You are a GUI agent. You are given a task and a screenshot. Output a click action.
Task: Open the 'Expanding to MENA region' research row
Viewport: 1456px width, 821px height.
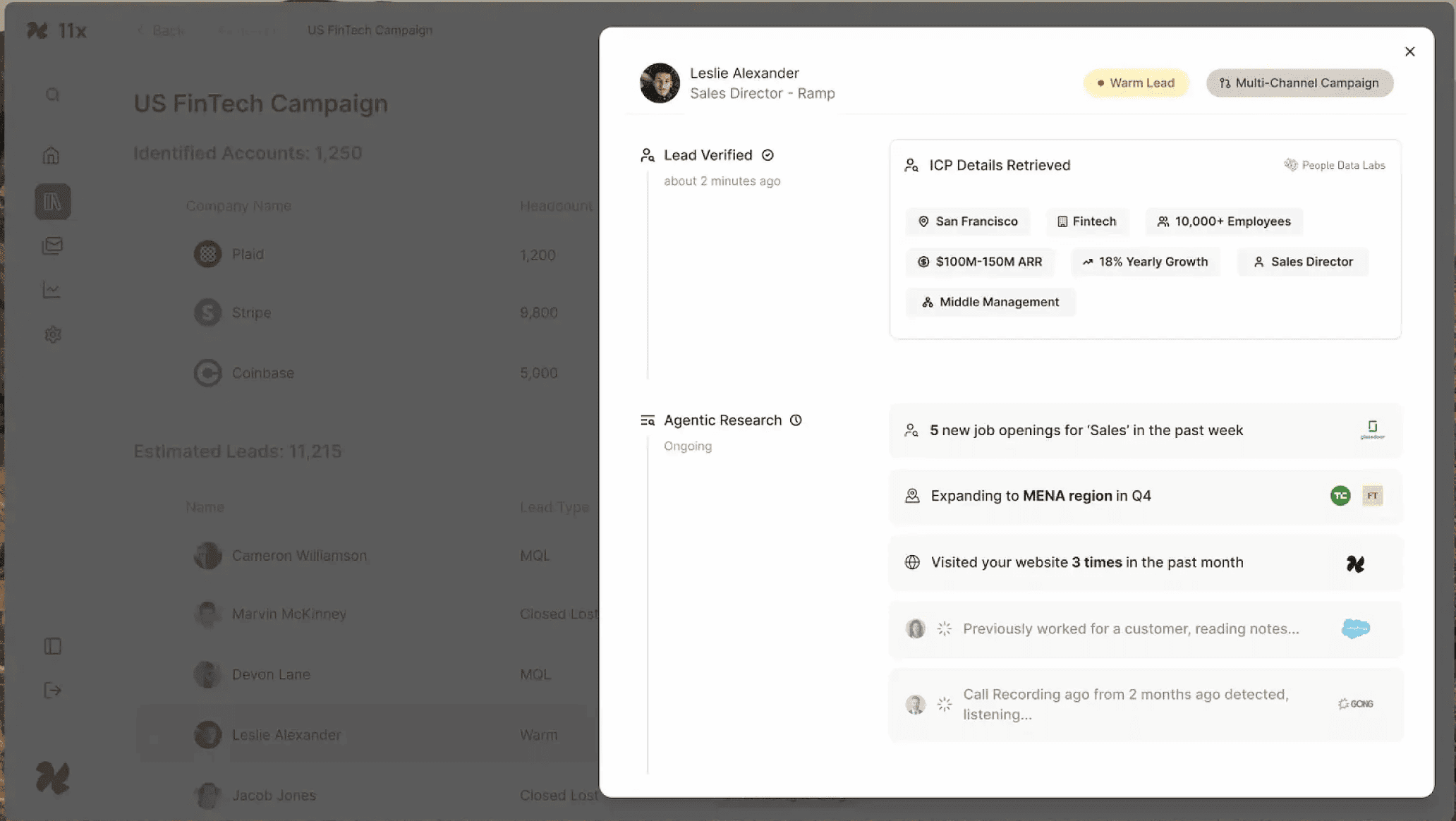coord(1146,496)
